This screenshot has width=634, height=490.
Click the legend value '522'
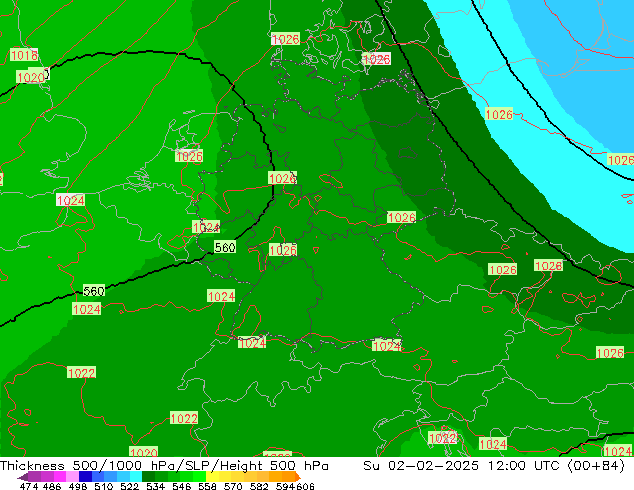tap(129, 486)
